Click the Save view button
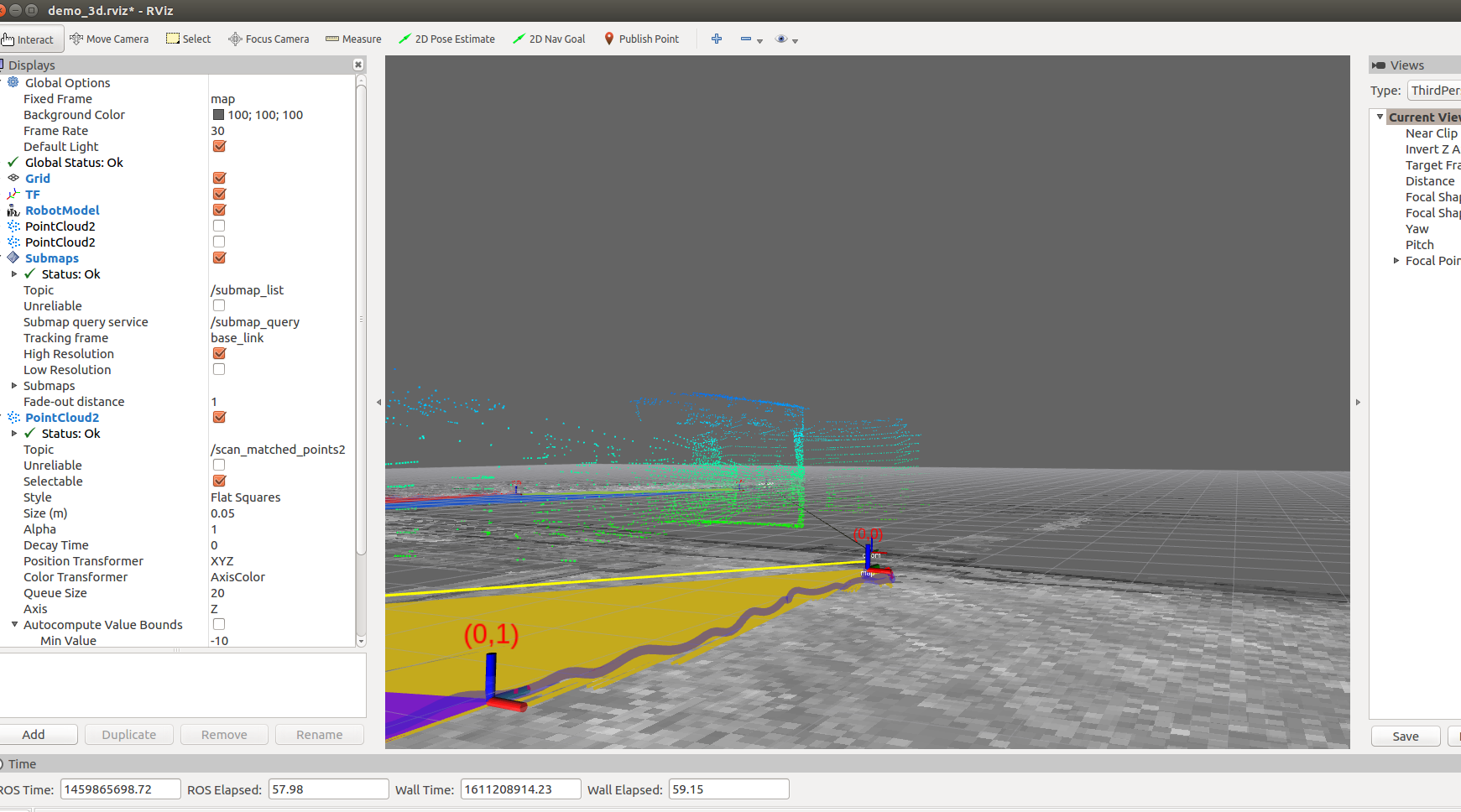 click(1405, 736)
